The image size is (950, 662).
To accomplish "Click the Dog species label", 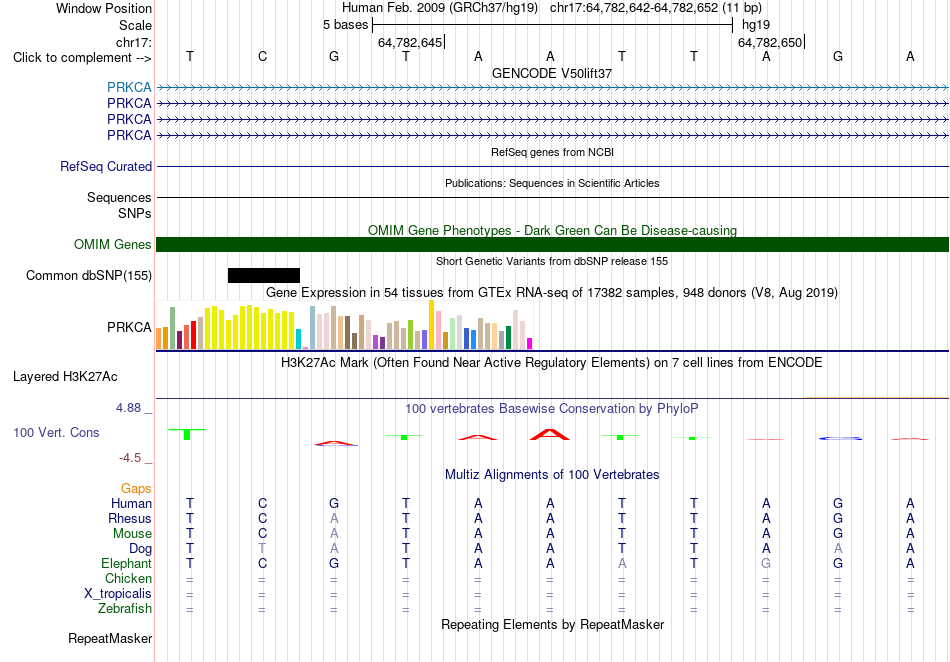I will [140, 549].
